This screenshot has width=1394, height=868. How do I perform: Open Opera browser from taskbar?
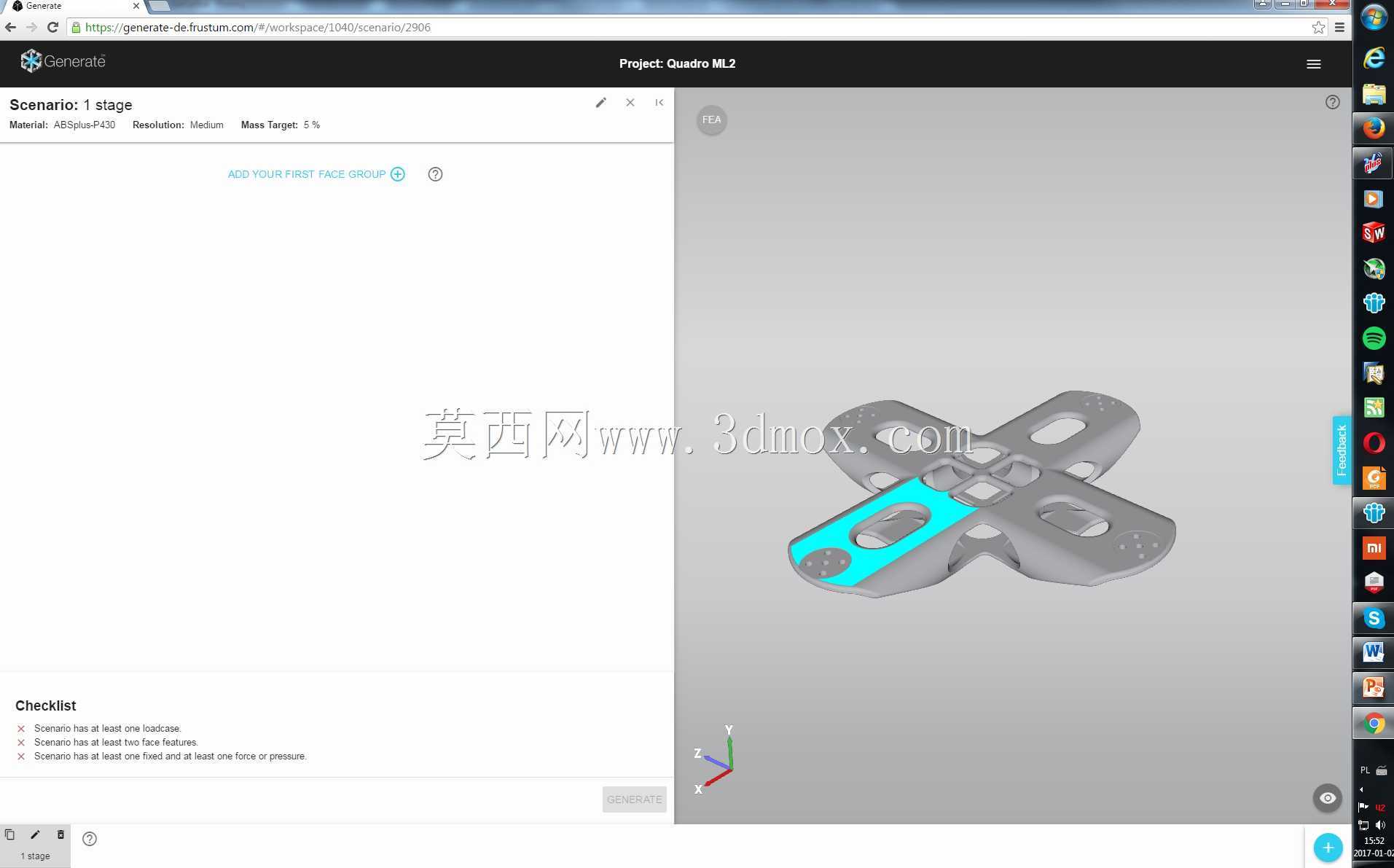coord(1374,443)
